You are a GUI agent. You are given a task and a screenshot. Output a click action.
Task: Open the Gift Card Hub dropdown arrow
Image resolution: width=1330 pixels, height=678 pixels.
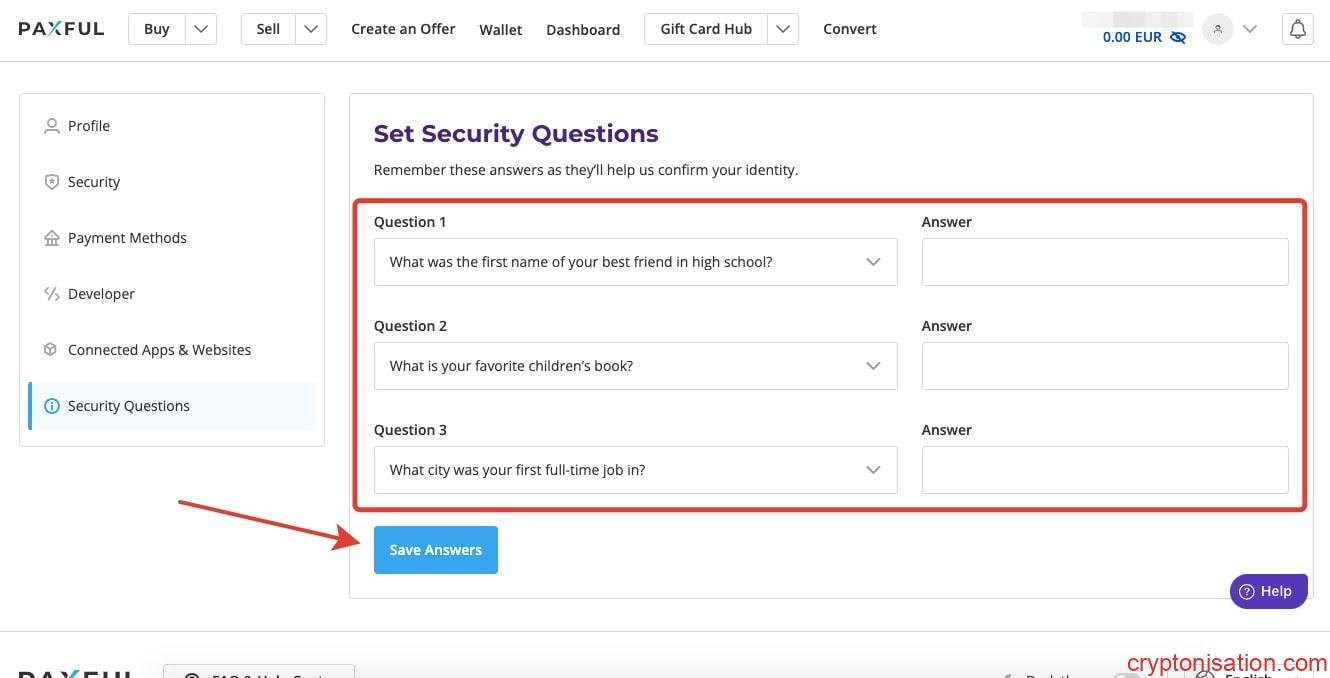783,29
